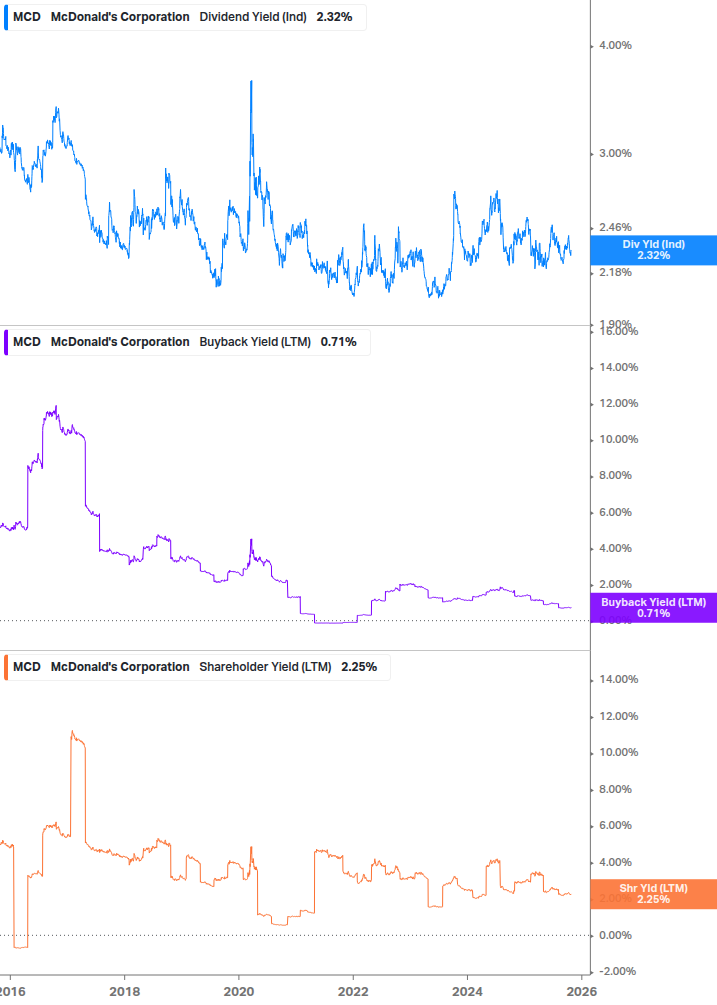Click the 2024 label on the time axis
717x1005 pixels.
467,991
